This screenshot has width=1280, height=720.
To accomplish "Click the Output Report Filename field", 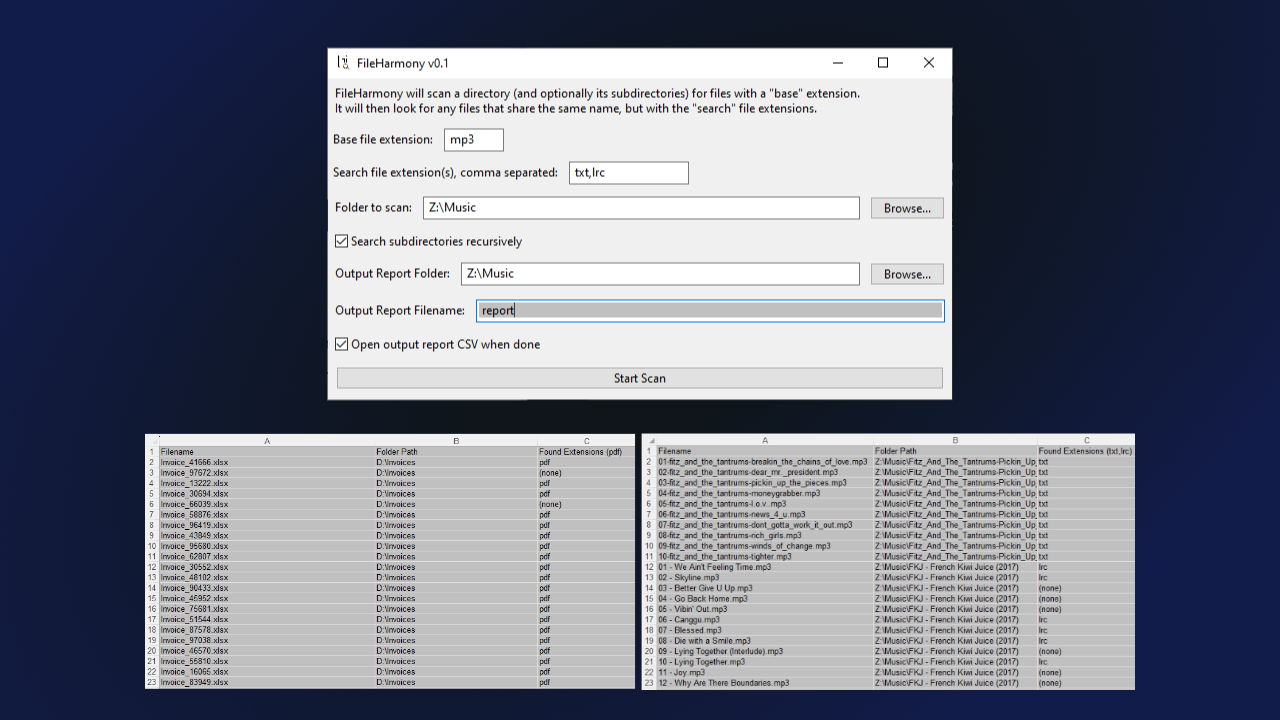I will [x=709, y=310].
